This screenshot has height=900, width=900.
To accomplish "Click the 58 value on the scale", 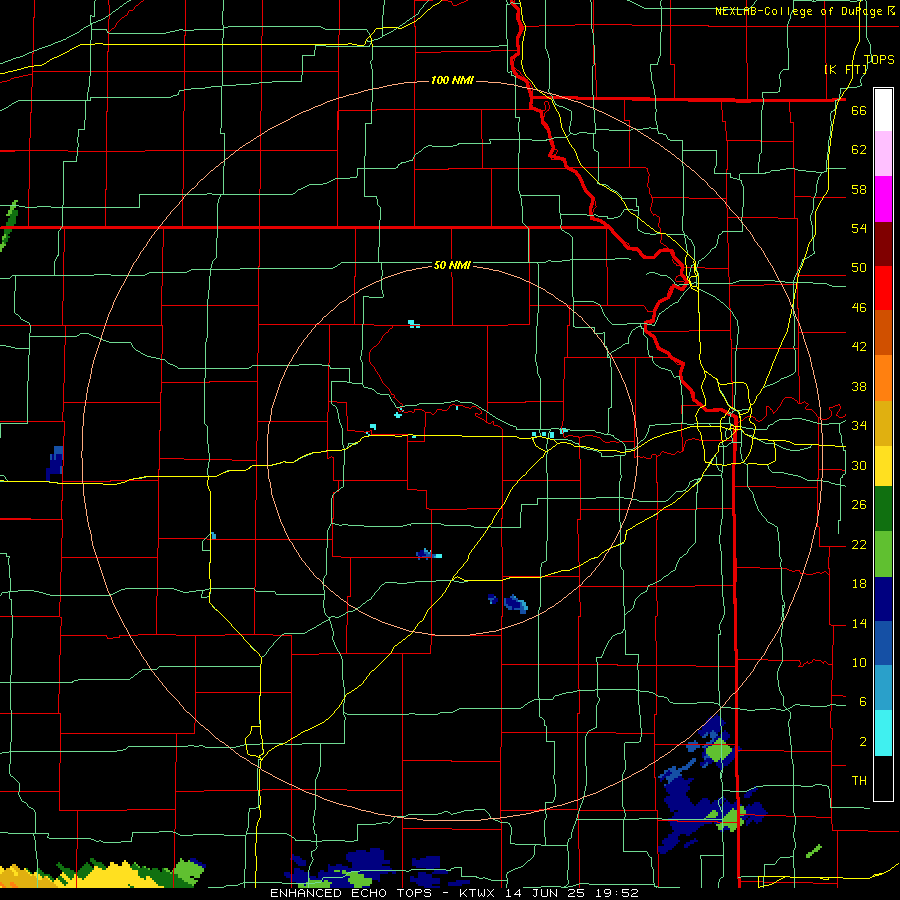I will [x=859, y=189].
